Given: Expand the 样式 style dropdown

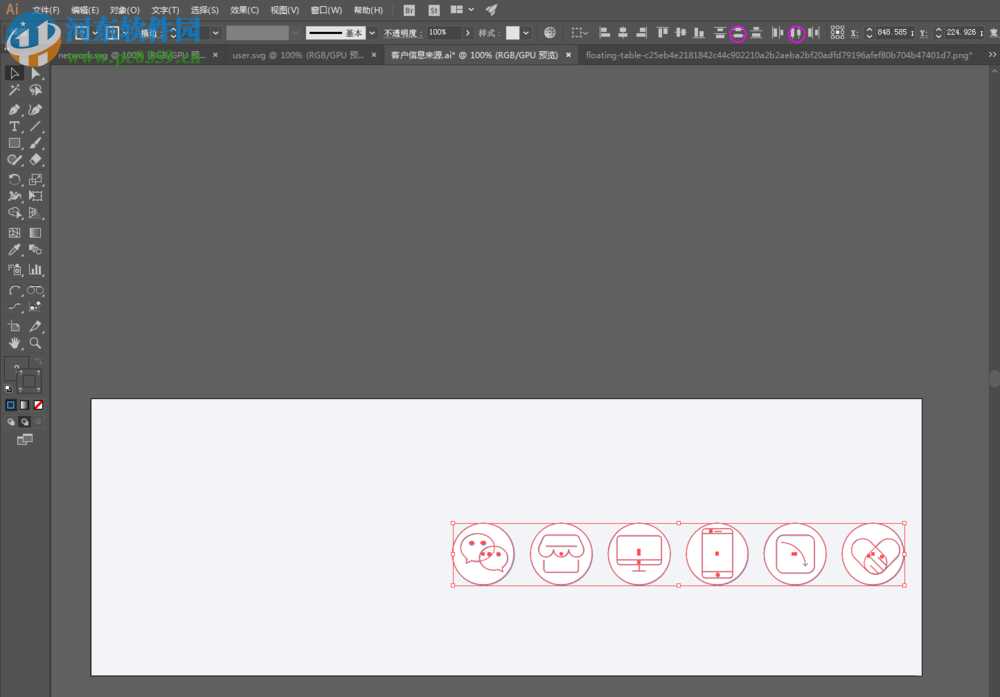Looking at the screenshot, I should coord(526,33).
